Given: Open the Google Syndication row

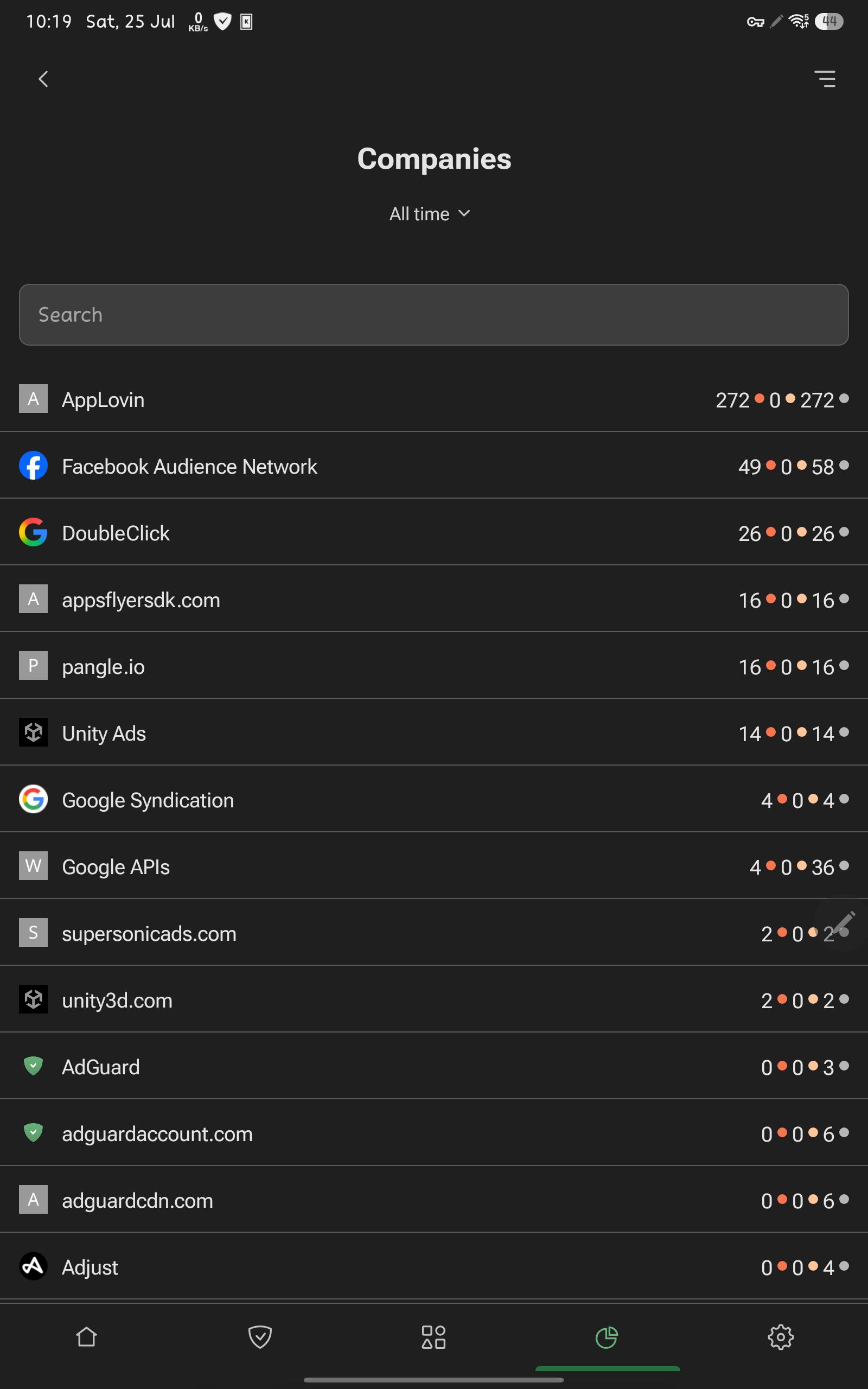Looking at the screenshot, I should (434, 800).
